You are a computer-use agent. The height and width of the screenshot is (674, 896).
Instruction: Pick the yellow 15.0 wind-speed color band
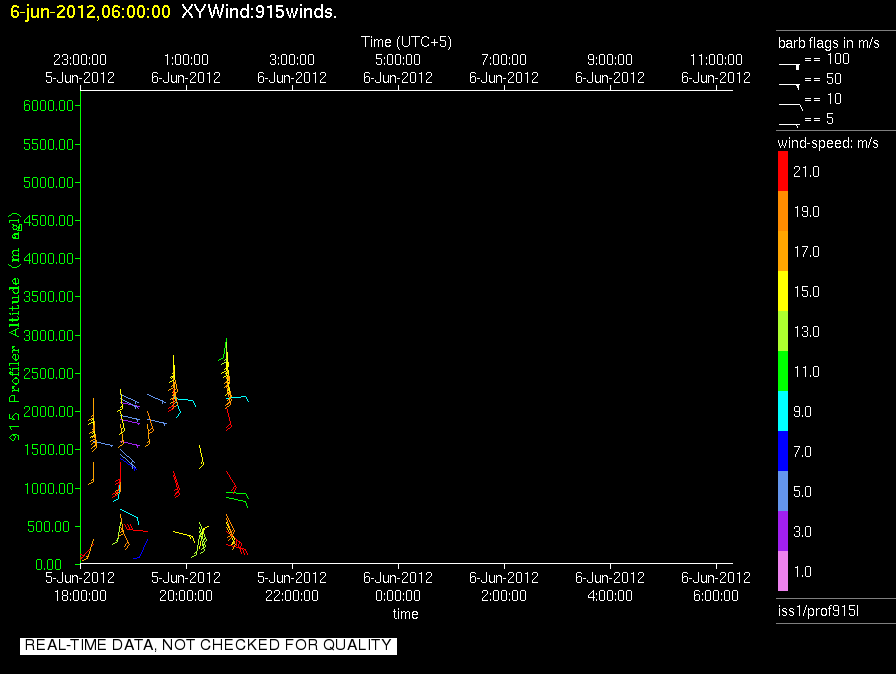[x=783, y=292]
